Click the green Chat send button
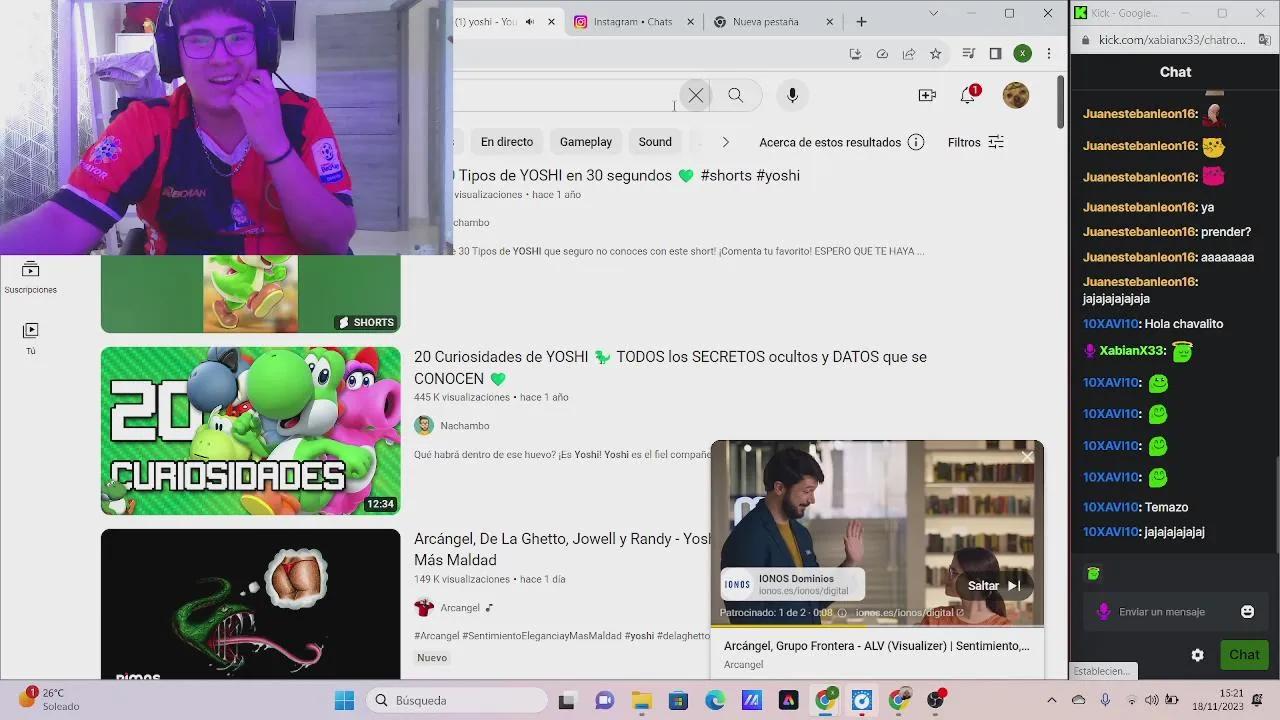This screenshot has height=720, width=1280. (x=1244, y=655)
